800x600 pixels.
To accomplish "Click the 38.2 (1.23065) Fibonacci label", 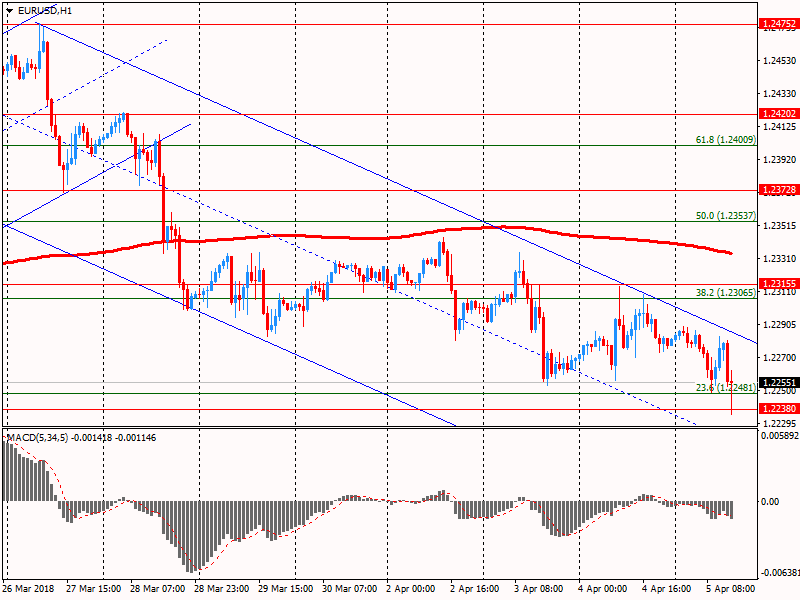I will pyautogui.click(x=726, y=293).
